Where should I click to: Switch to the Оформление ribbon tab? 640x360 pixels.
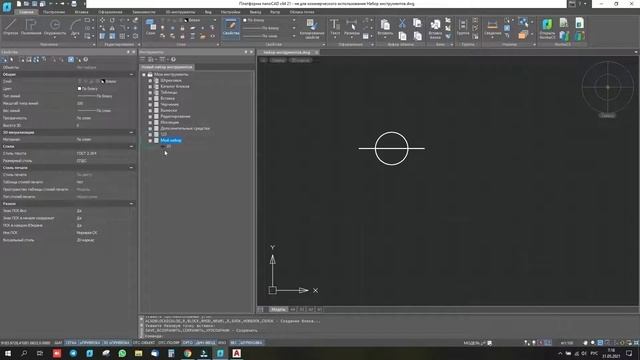[x=110, y=12]
